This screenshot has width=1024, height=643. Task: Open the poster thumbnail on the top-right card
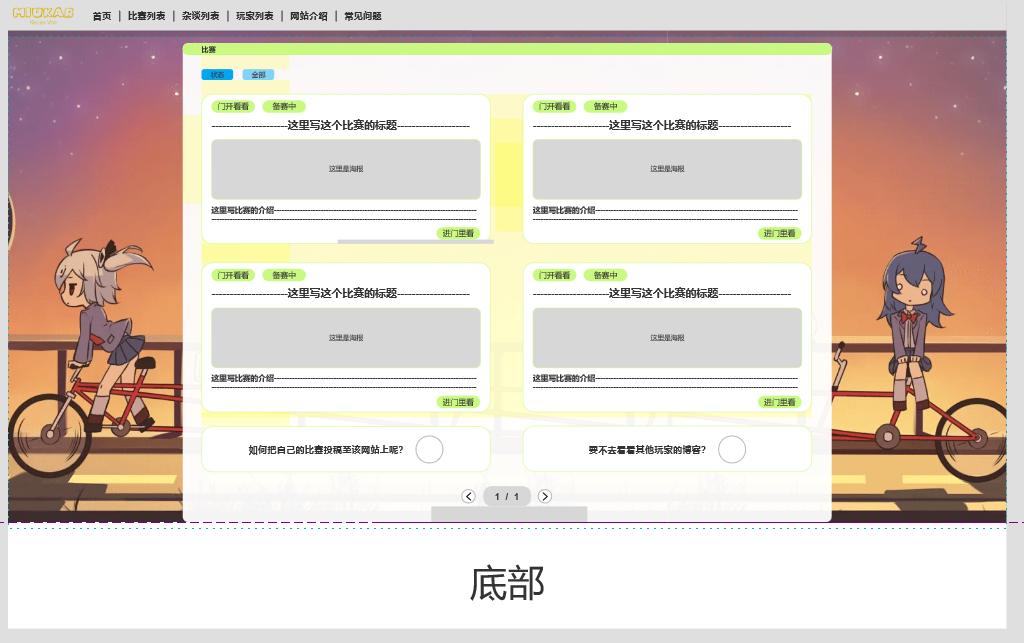pos(667,169)
